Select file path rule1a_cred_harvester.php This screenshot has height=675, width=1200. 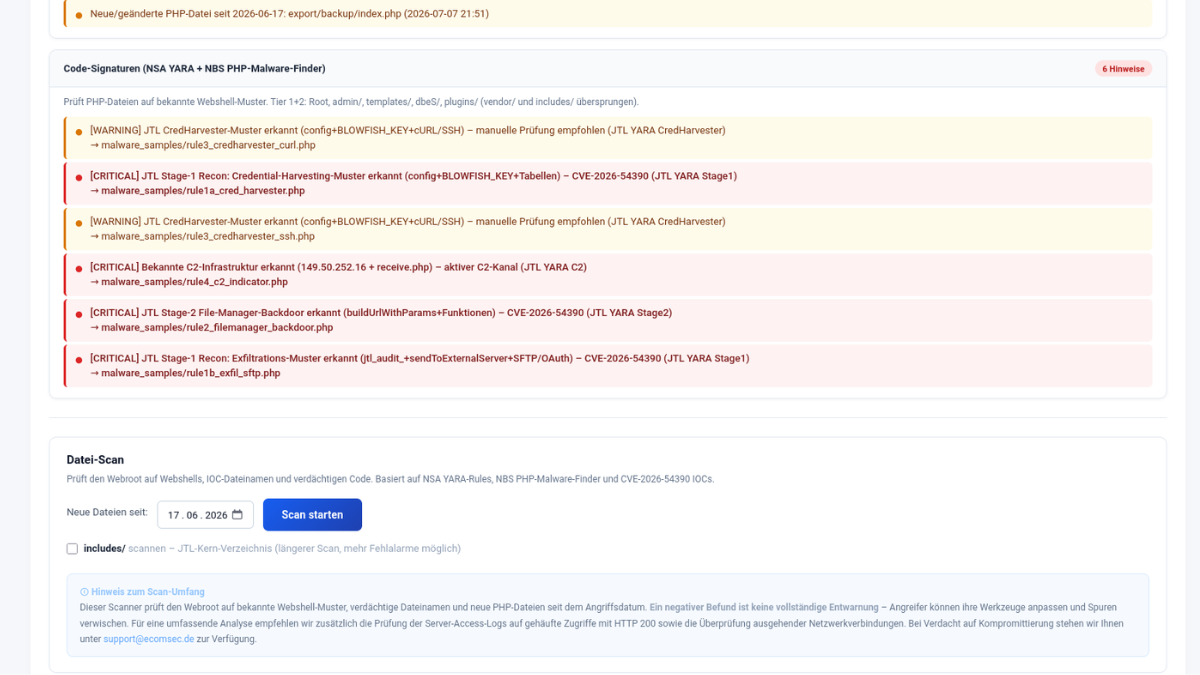203,190
